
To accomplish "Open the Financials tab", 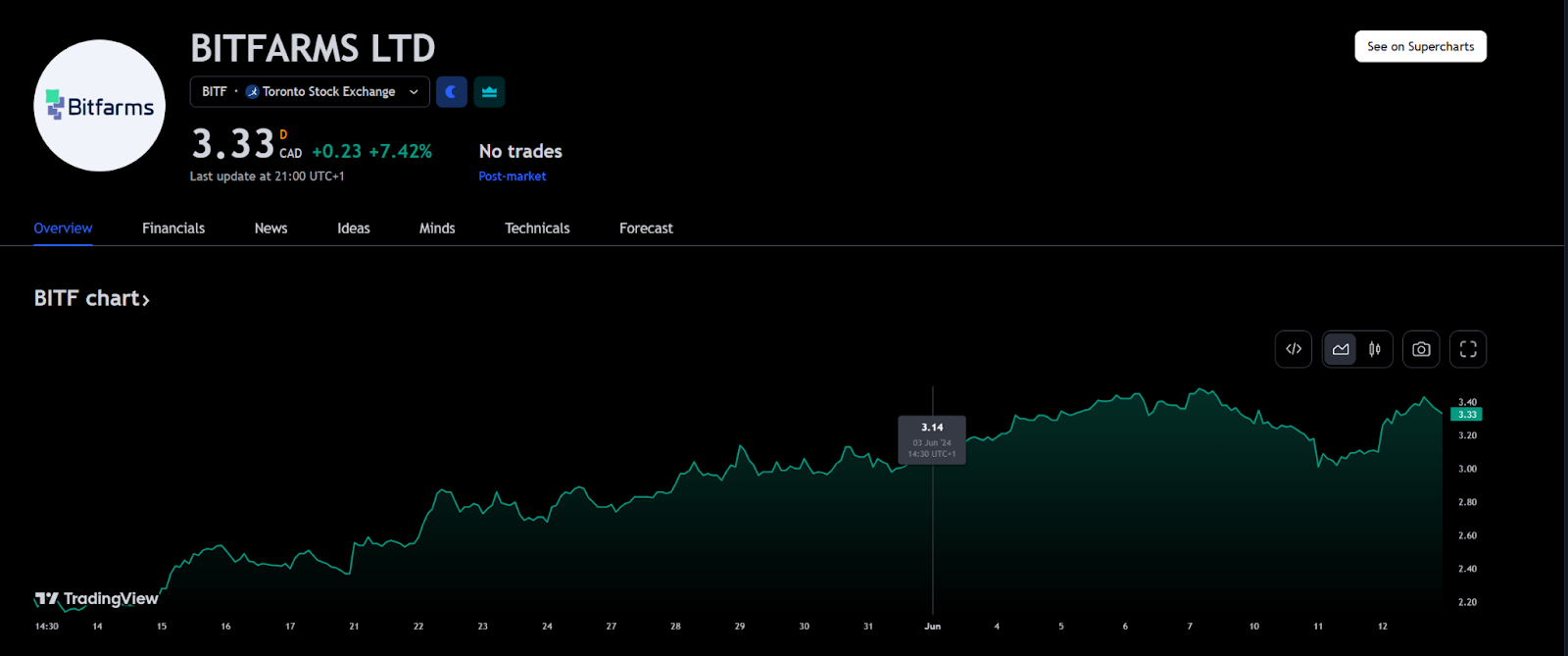I will (x=173, y=227).
